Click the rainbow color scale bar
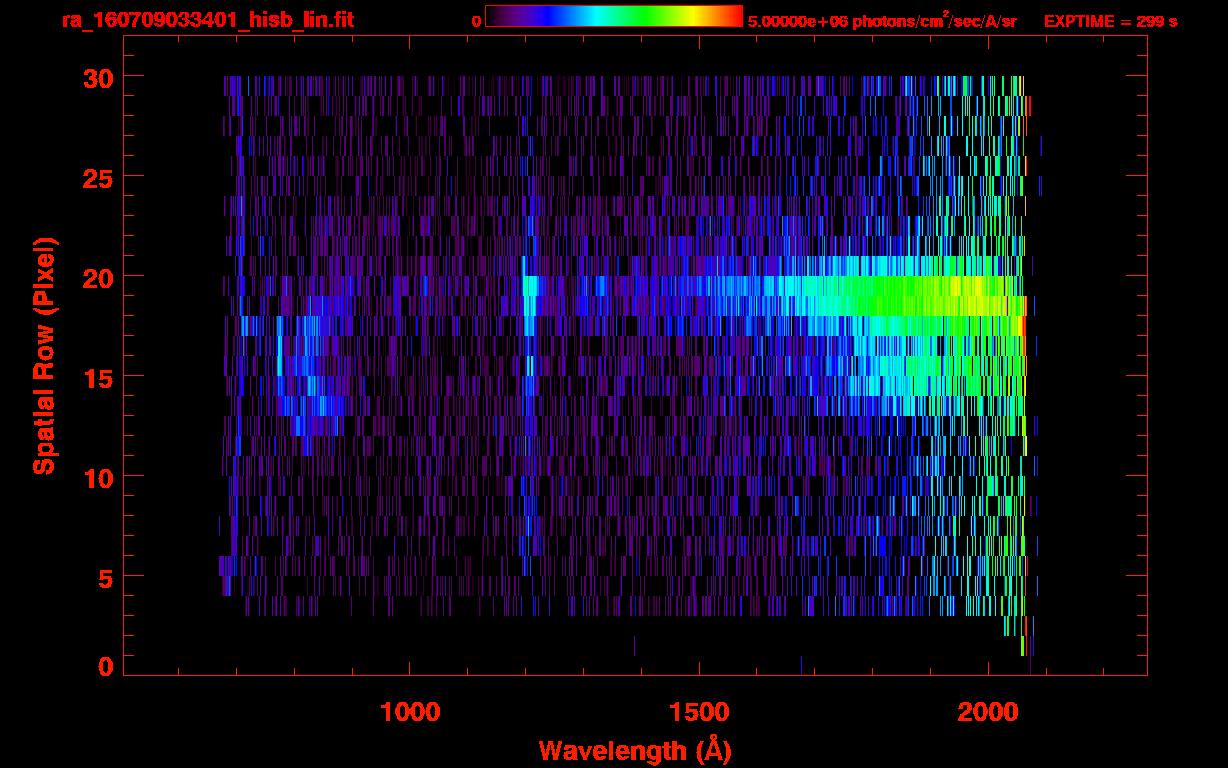The height and width of the screenshot is (768, 1228). tap(614, 16)
